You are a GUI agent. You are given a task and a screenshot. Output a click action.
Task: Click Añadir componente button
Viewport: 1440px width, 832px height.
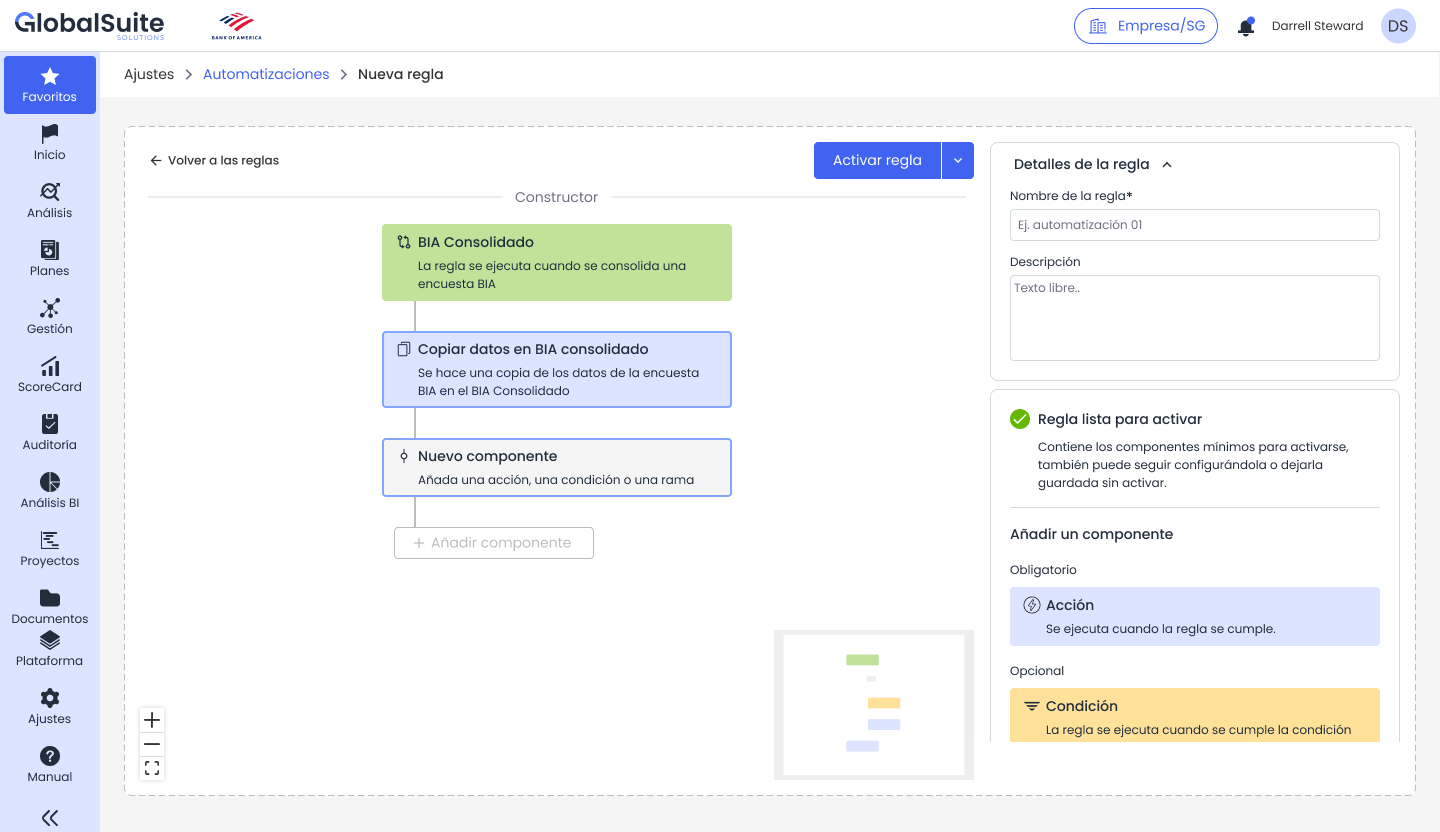pos(494,543)
